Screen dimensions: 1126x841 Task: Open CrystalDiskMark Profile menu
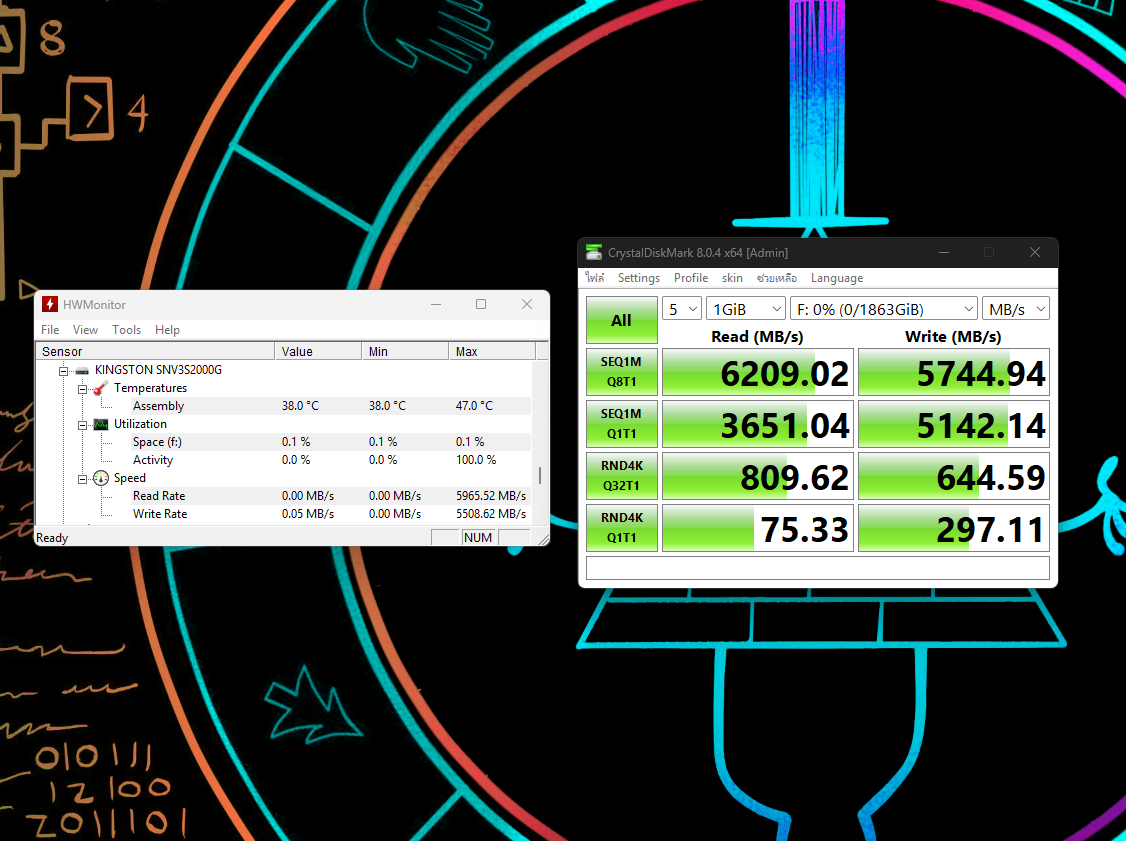[691, 278]
